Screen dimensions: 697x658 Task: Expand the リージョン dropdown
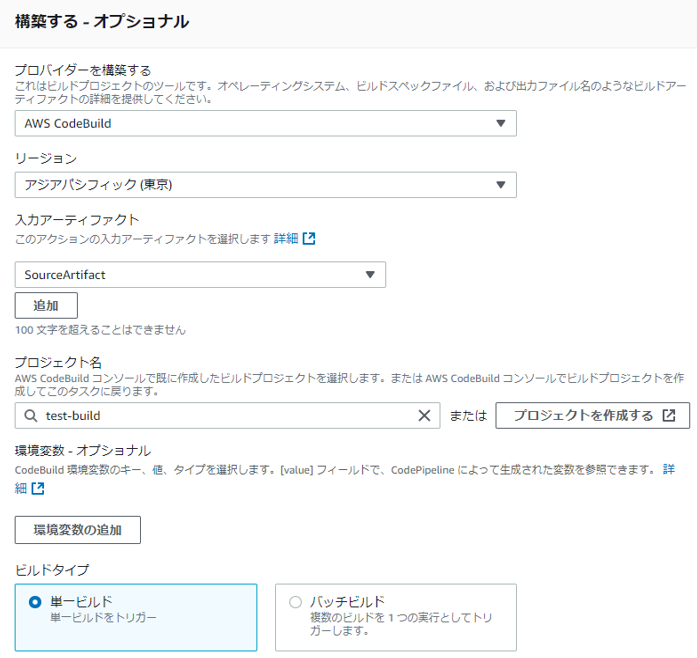[x=265, y=185]
